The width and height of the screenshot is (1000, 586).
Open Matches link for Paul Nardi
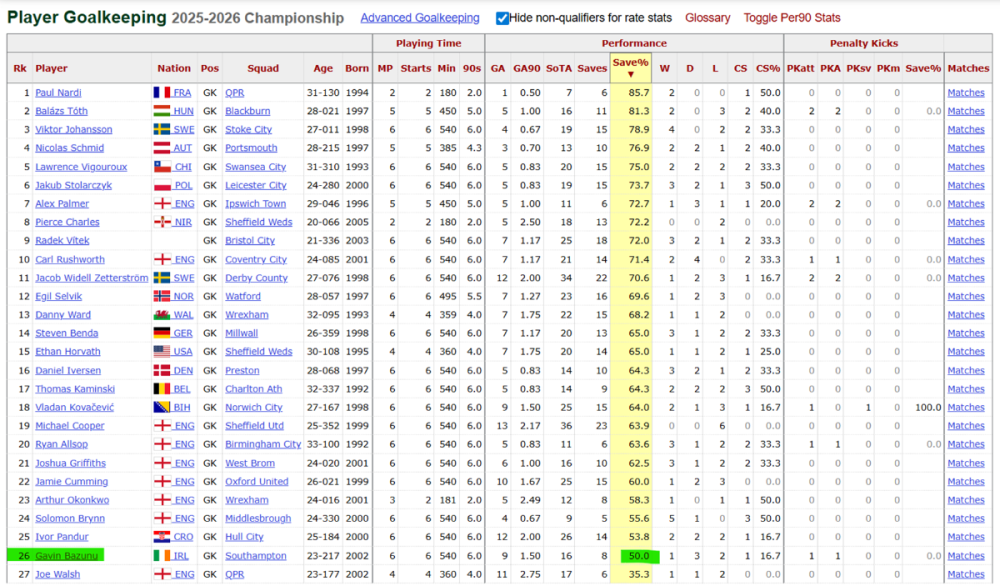pyautogui.click(x=966, y=93)
